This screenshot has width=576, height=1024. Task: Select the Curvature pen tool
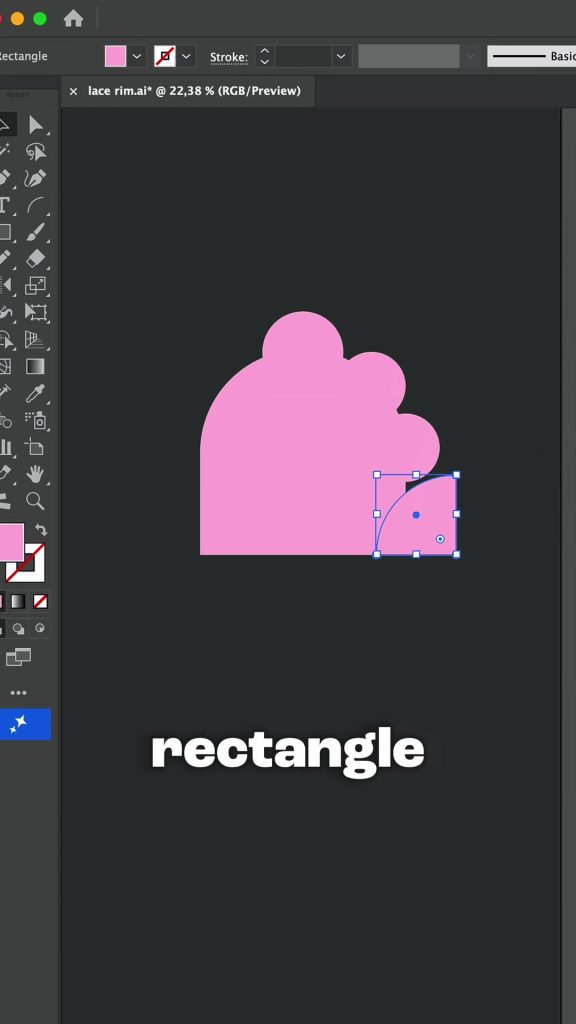tap(36, 178)
